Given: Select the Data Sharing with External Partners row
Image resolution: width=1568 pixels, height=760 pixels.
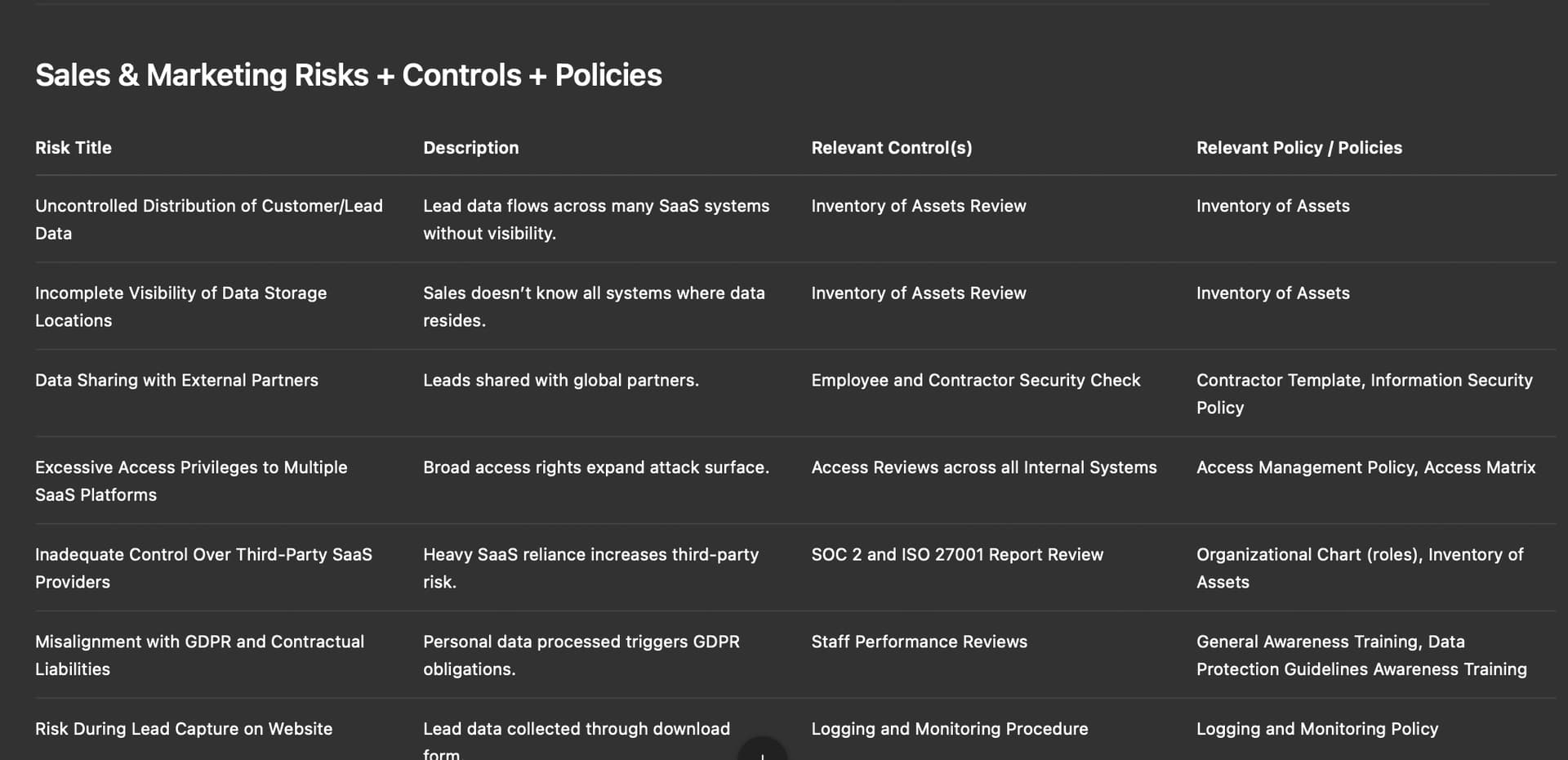Looking at the screenshot, I should point(176,380).
